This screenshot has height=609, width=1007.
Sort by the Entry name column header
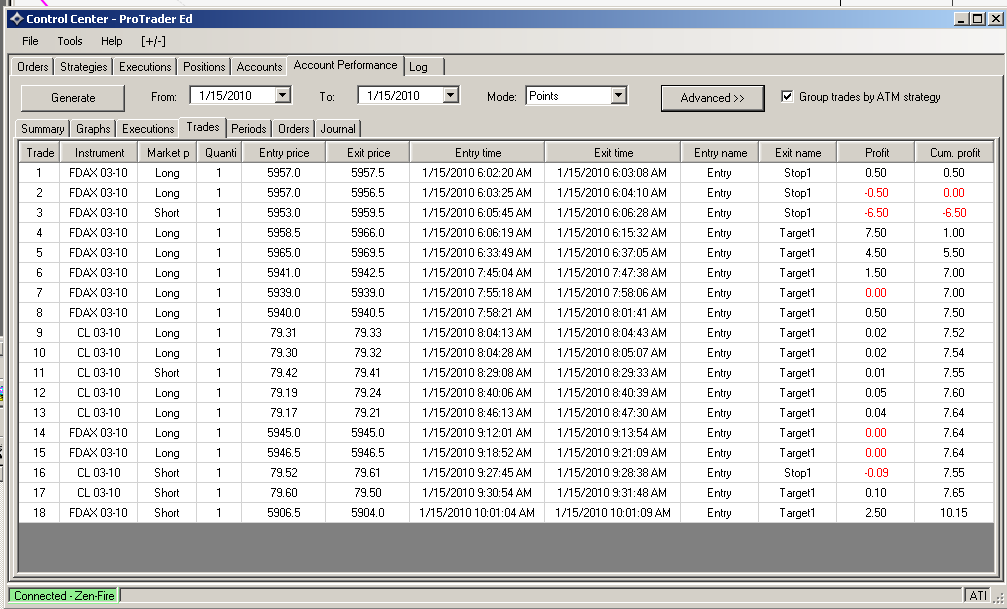click(721, 153)
